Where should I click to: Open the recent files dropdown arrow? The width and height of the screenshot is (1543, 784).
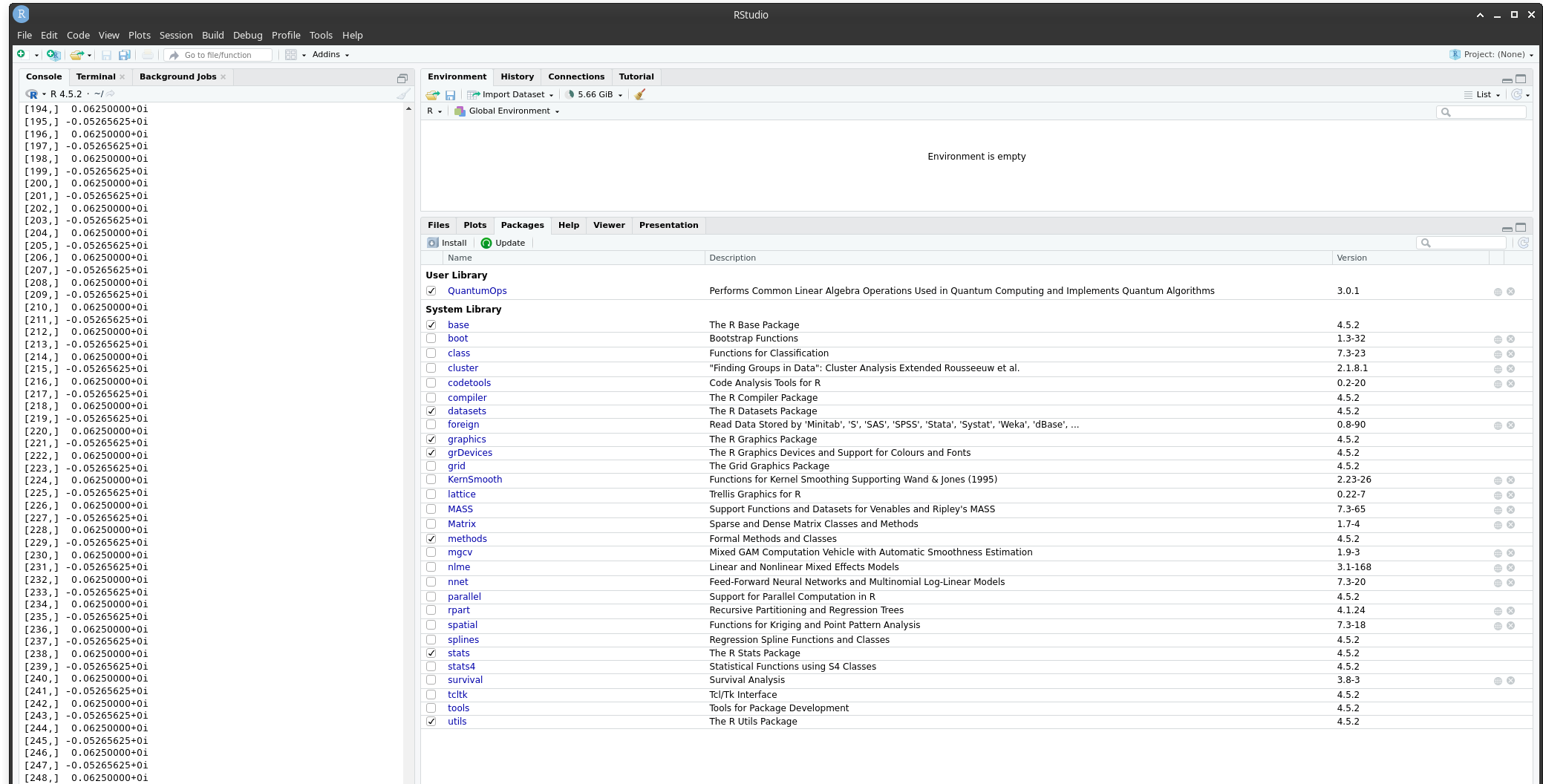(89, 55)
